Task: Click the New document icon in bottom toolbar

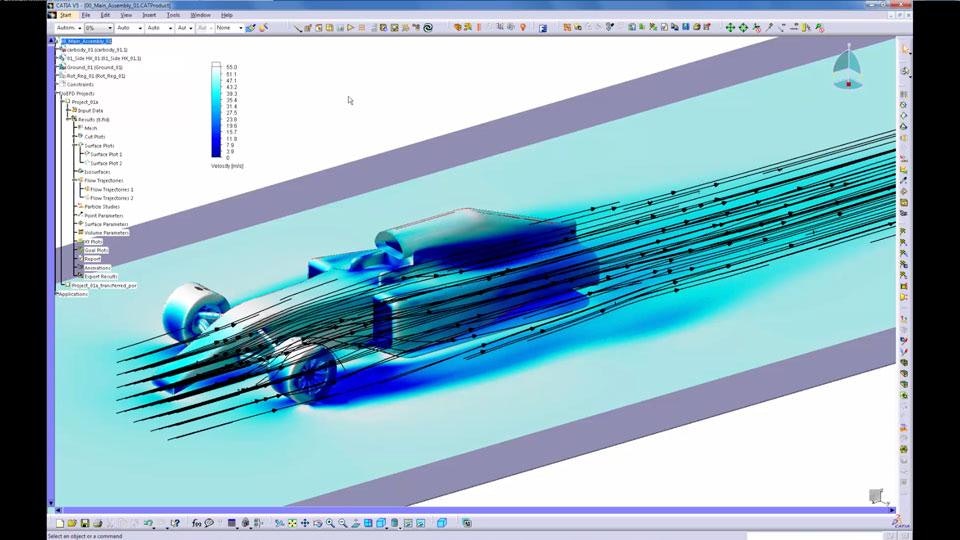Action: pyautogui.click(x=60, y=523)
